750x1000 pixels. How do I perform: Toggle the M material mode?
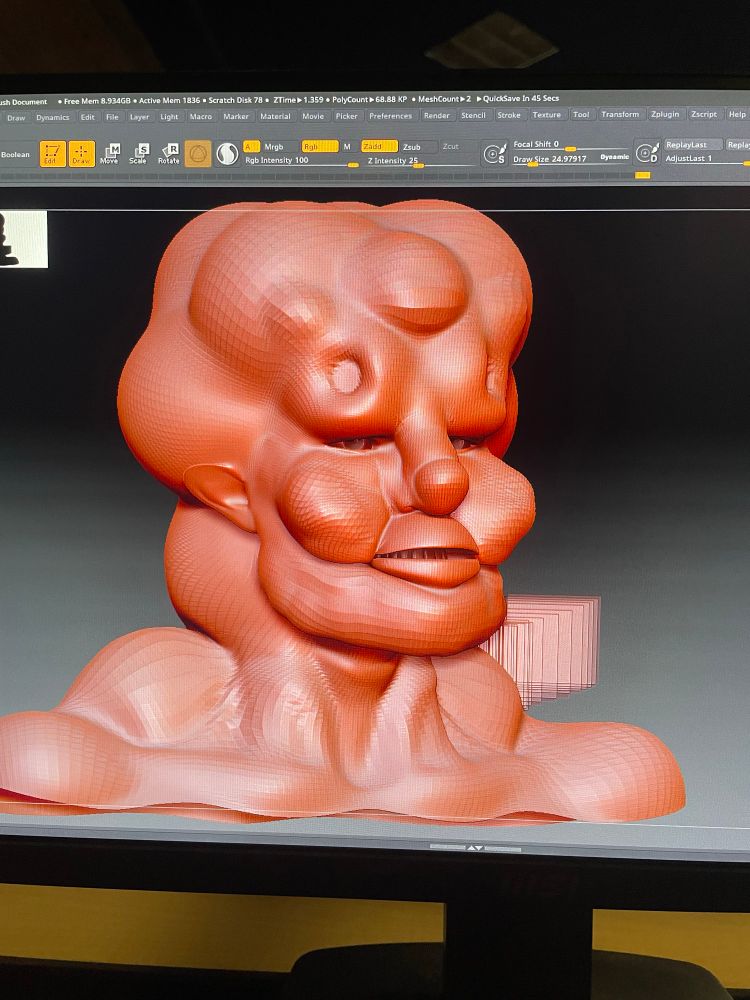pyautogui.click(x=348, y=147)
